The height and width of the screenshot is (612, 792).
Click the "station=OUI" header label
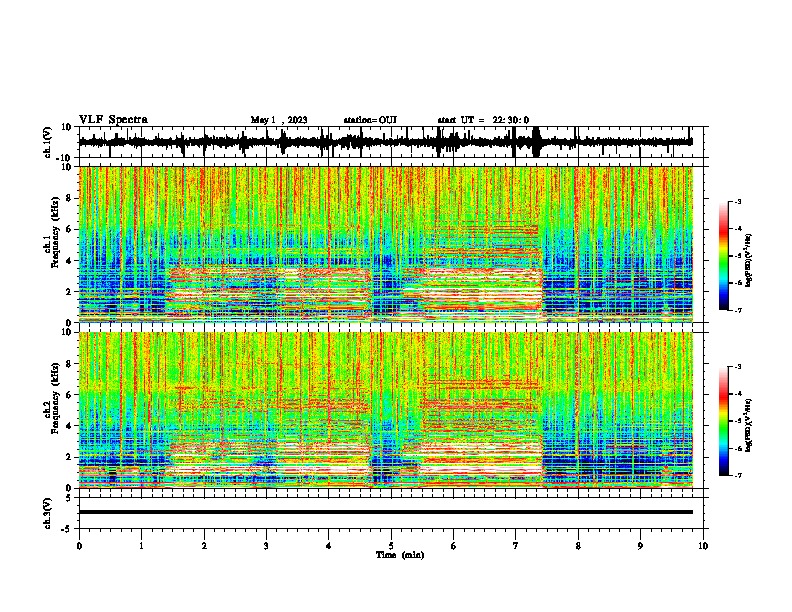370,120
